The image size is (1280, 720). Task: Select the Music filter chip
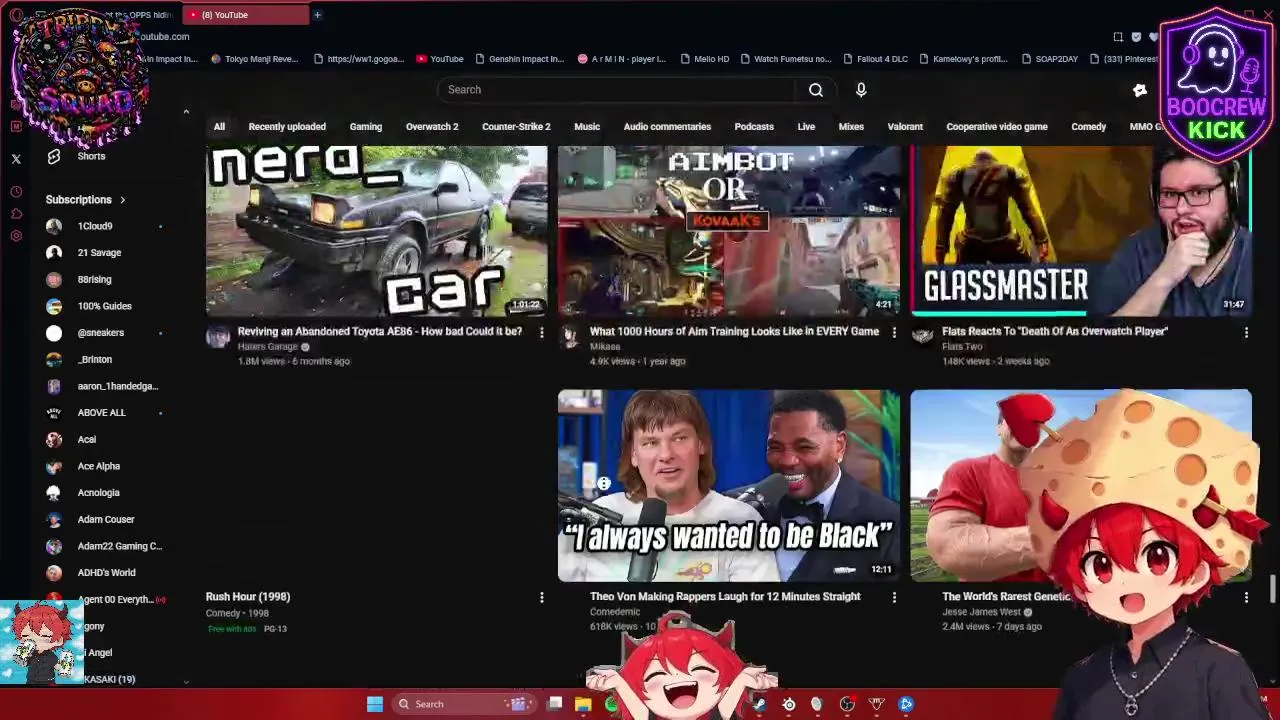coord(587,127)
